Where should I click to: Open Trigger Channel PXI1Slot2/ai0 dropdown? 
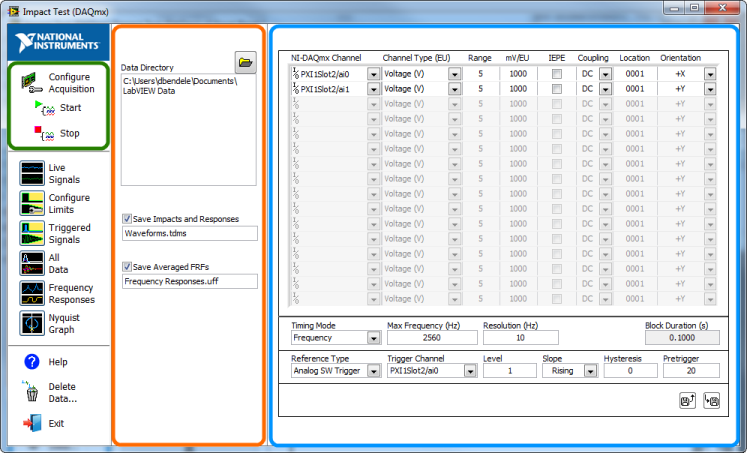(470, 371)
